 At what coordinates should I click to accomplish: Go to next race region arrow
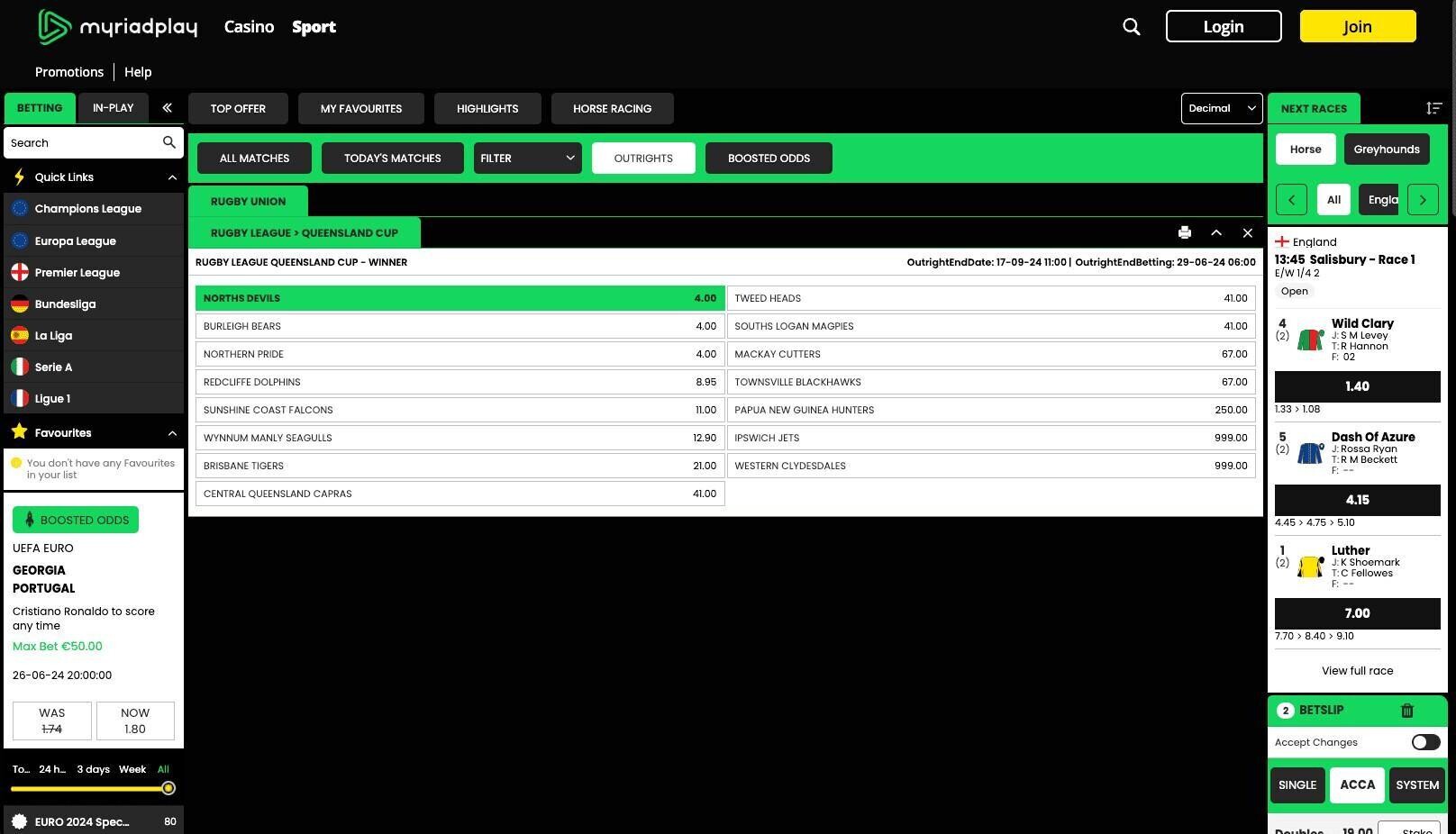click(1423, 200)
